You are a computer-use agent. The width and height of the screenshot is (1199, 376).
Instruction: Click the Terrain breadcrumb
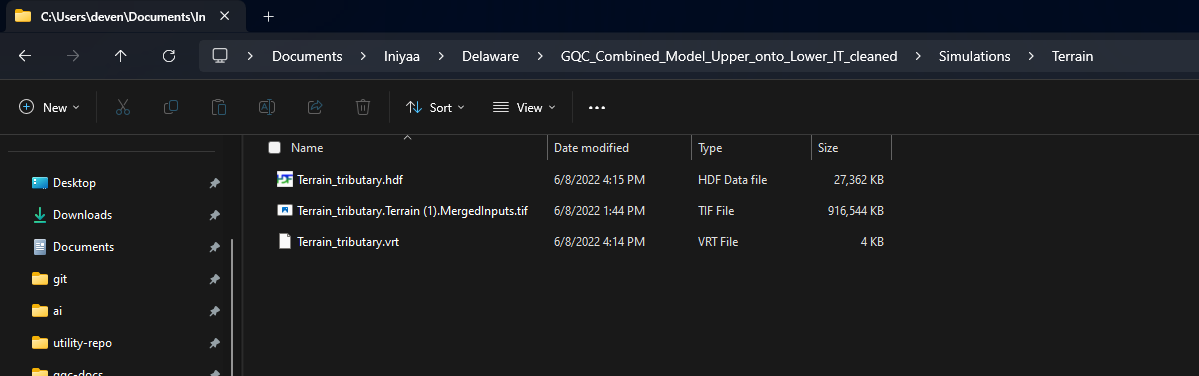[x=1073, y=57]
